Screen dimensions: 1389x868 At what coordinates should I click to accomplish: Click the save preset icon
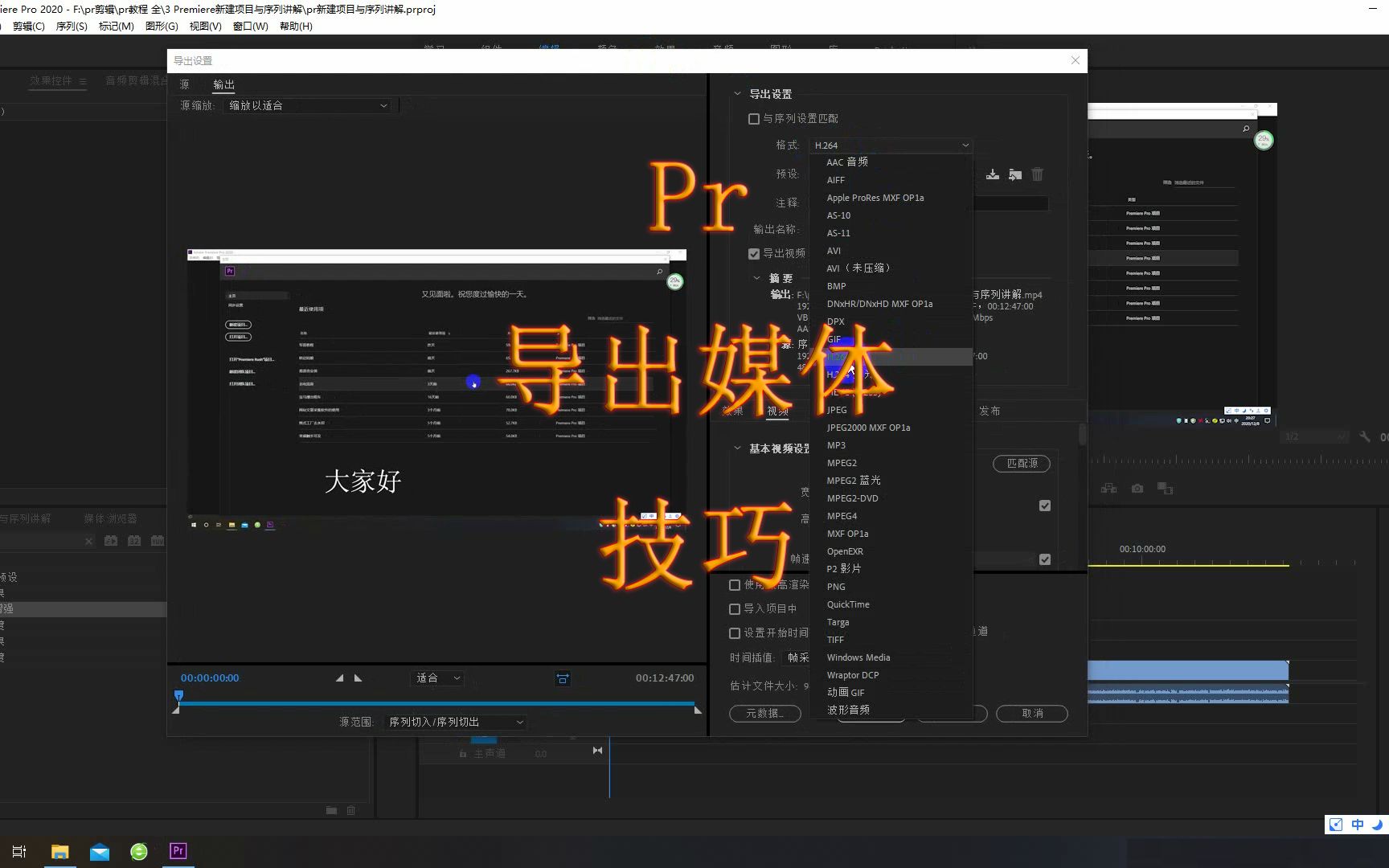[x=993, y=174]
